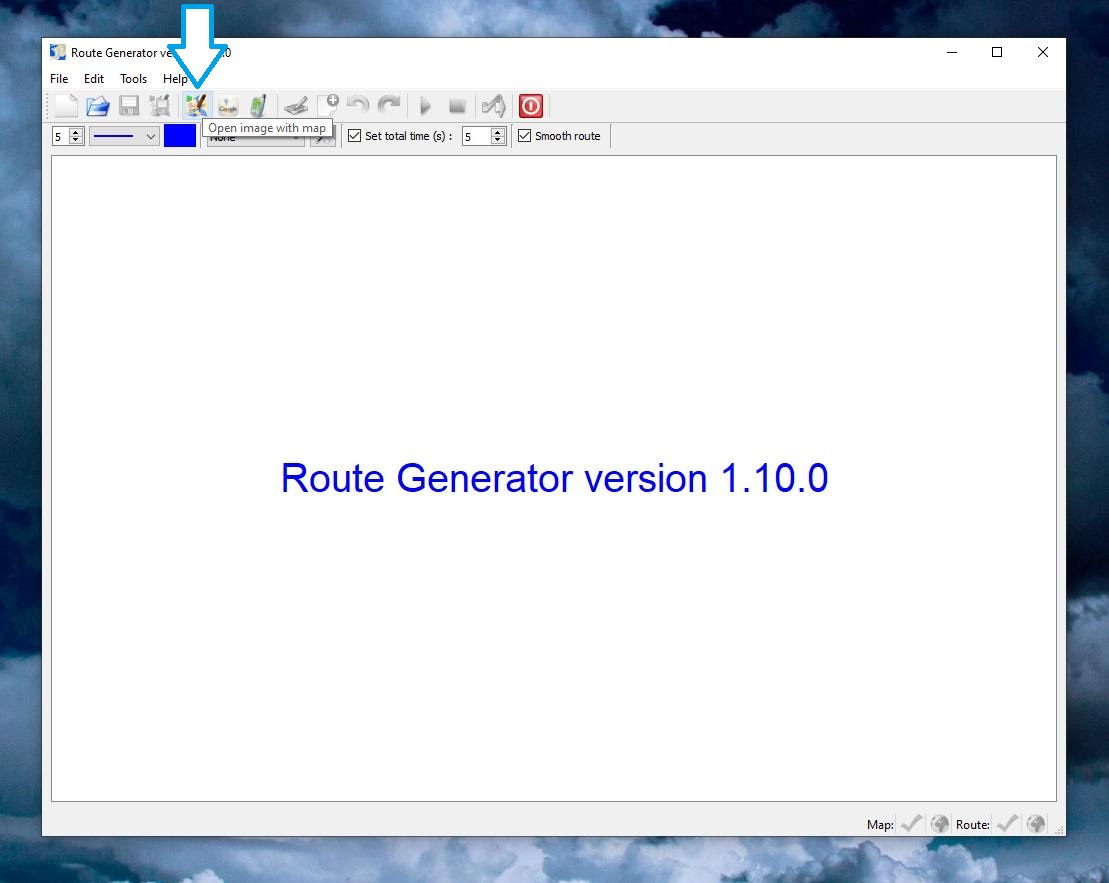Click the Undo arrow icon
The width and height of the screenshot is (1109, 883).
(x=358, y=106)
